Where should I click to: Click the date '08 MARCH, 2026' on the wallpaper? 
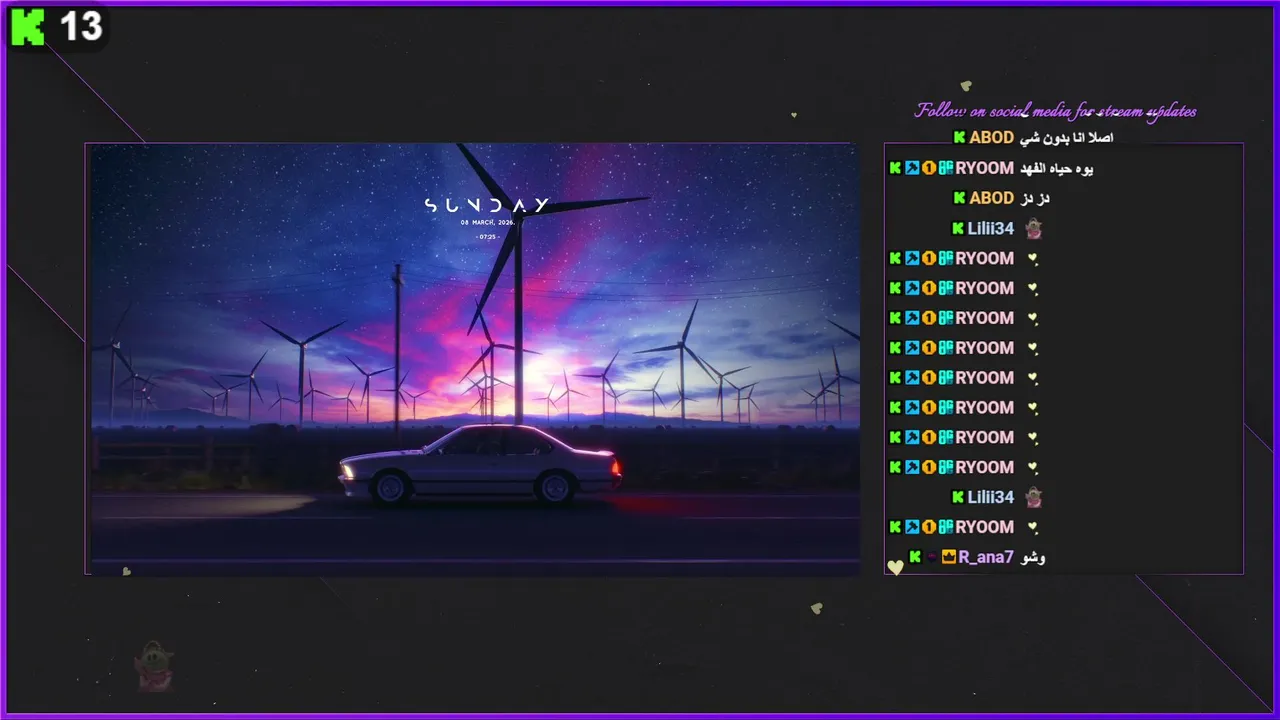(x=487, y=223)
